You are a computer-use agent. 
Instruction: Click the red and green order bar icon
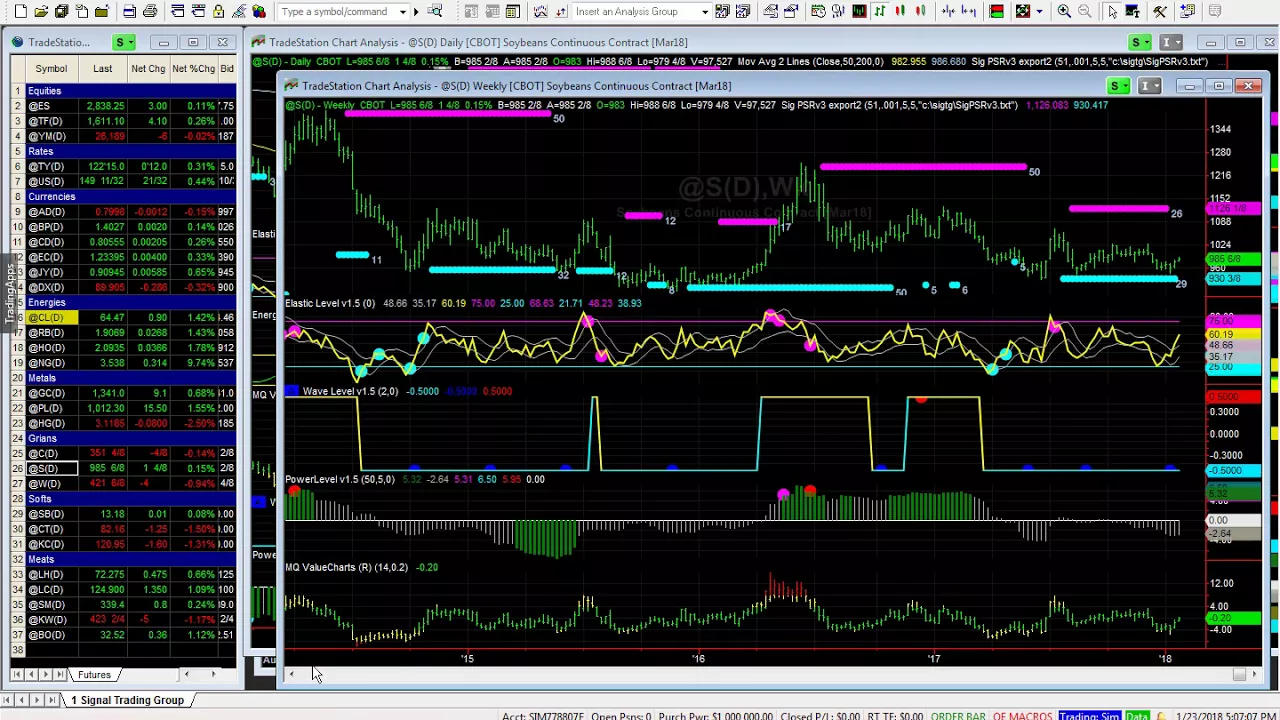point(996,11)
